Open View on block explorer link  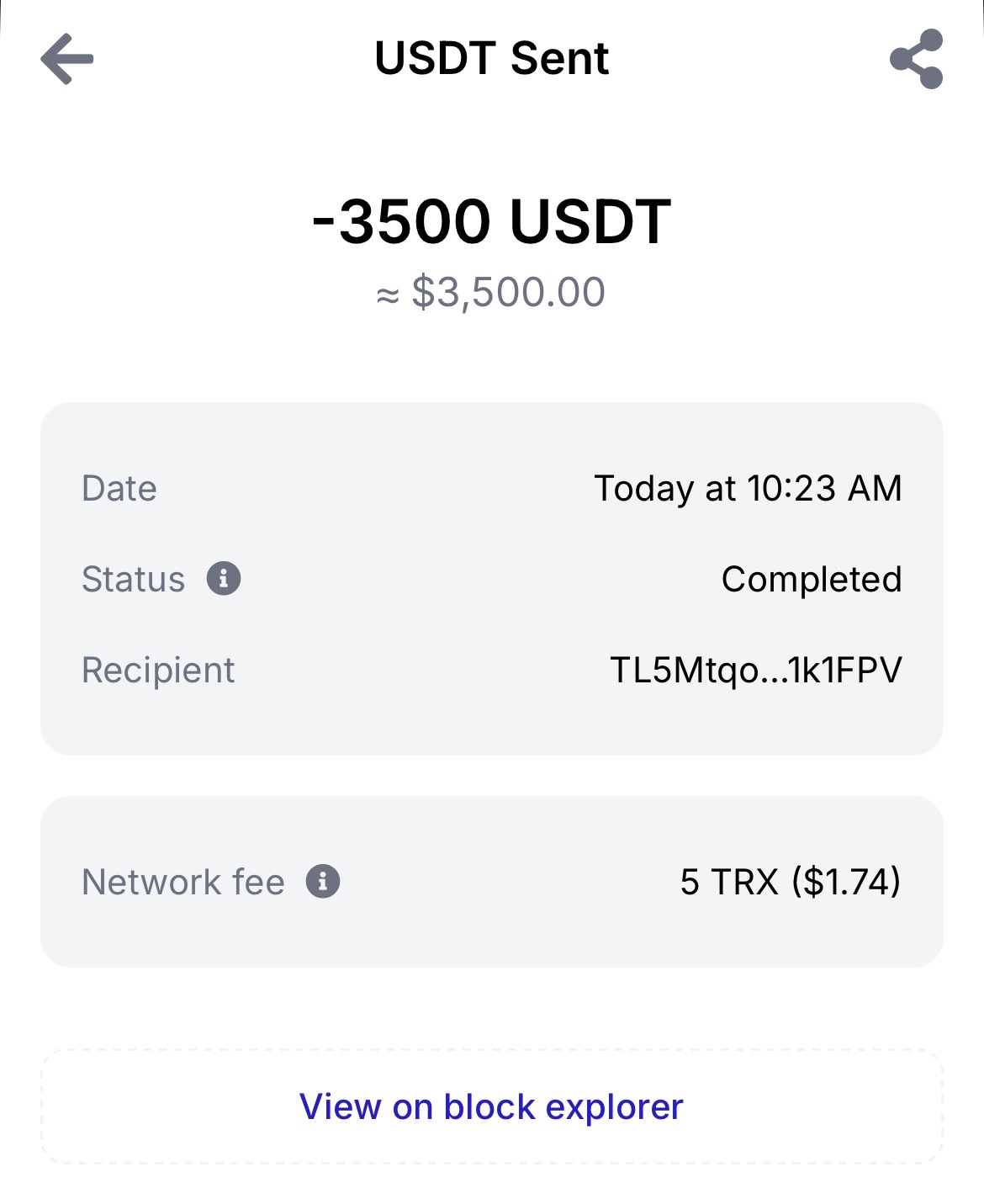click(x=491, y=1106)
